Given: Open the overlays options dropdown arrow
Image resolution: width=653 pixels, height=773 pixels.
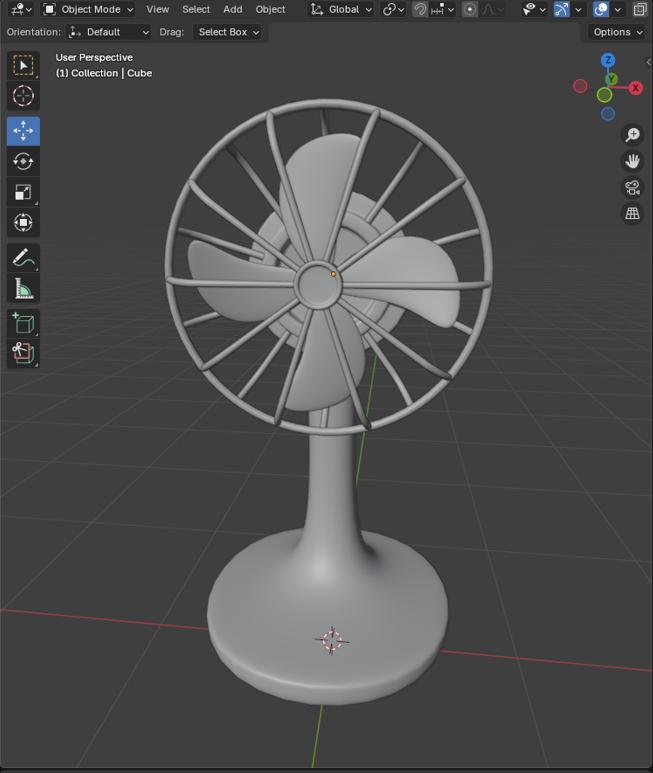Looking at the screenshot, I should click(617, 9).
